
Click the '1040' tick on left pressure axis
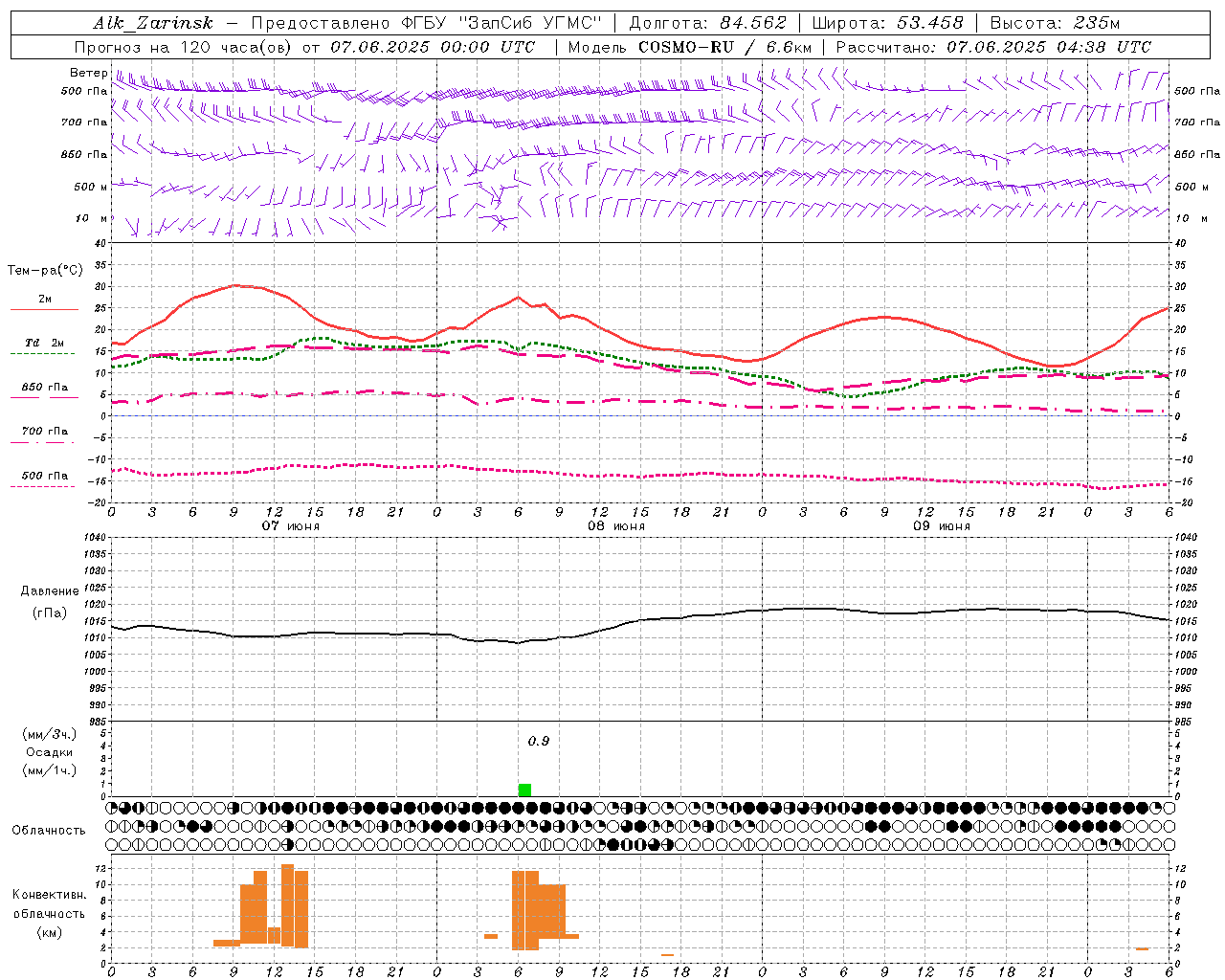[94, 537]
